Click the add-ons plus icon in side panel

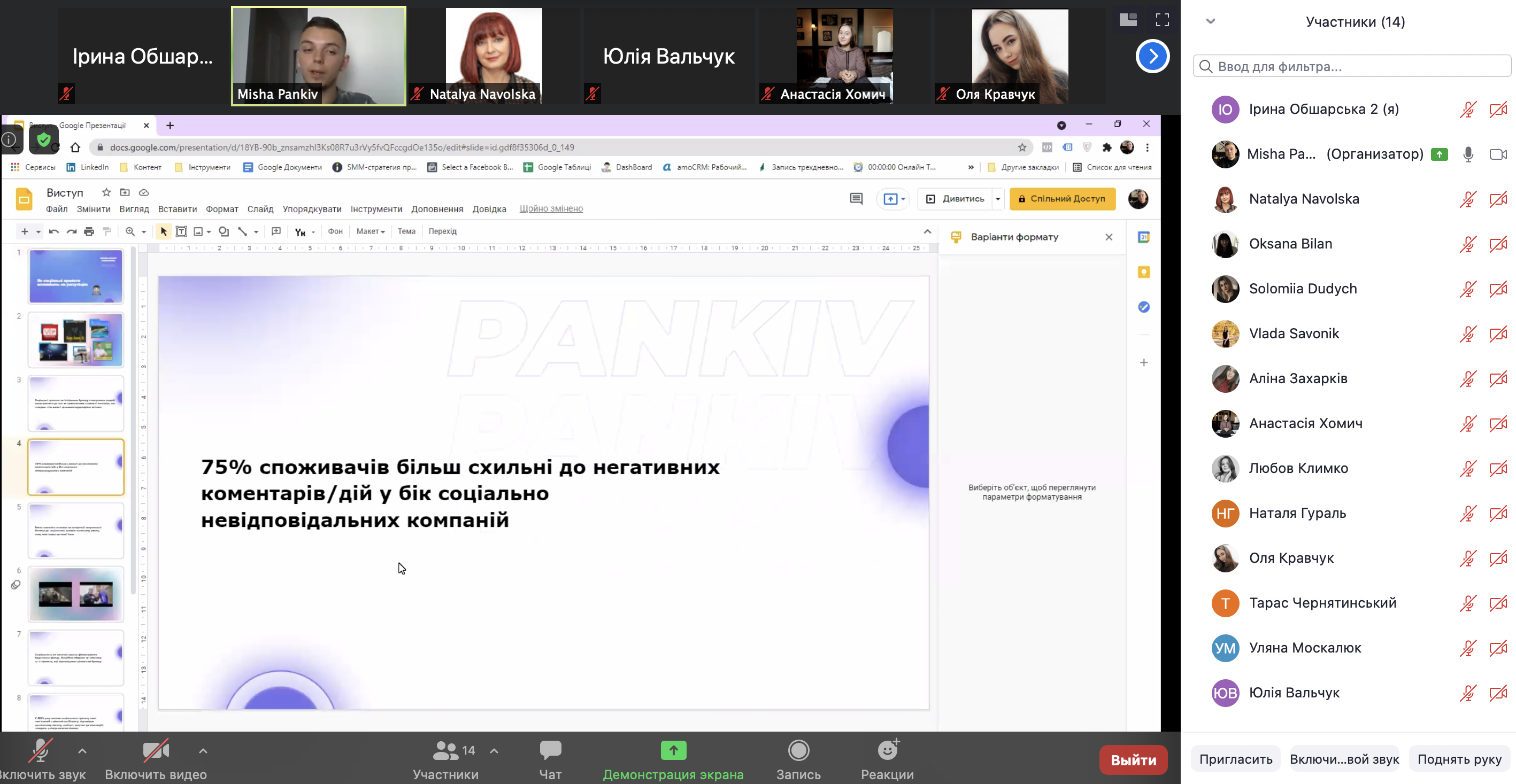tap(1143, 362)
